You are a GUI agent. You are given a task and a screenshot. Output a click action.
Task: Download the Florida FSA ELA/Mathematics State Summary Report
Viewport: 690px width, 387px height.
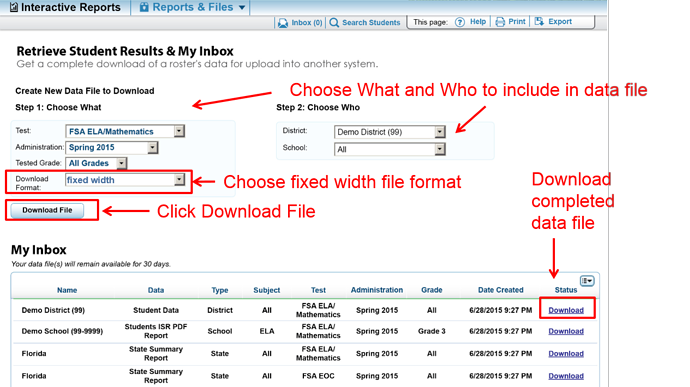tap(566, 354)
